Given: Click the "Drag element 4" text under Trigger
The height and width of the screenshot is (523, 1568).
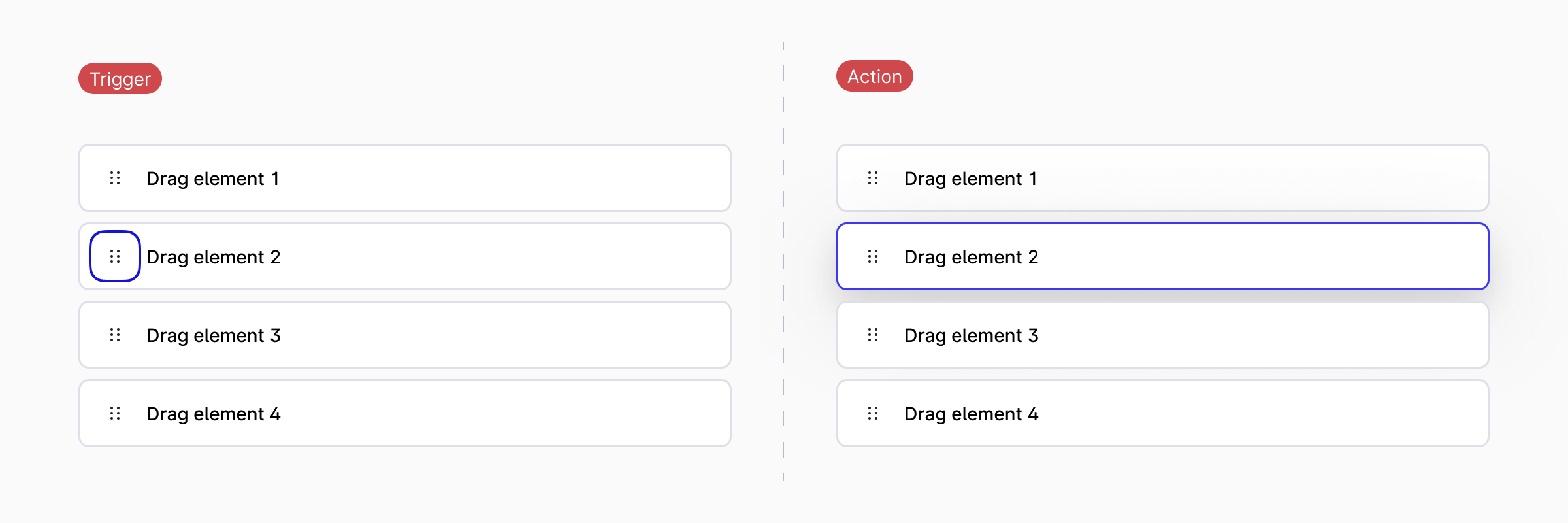Looking at the screenshot, I should pyautogui.click(x=213, y=414).
